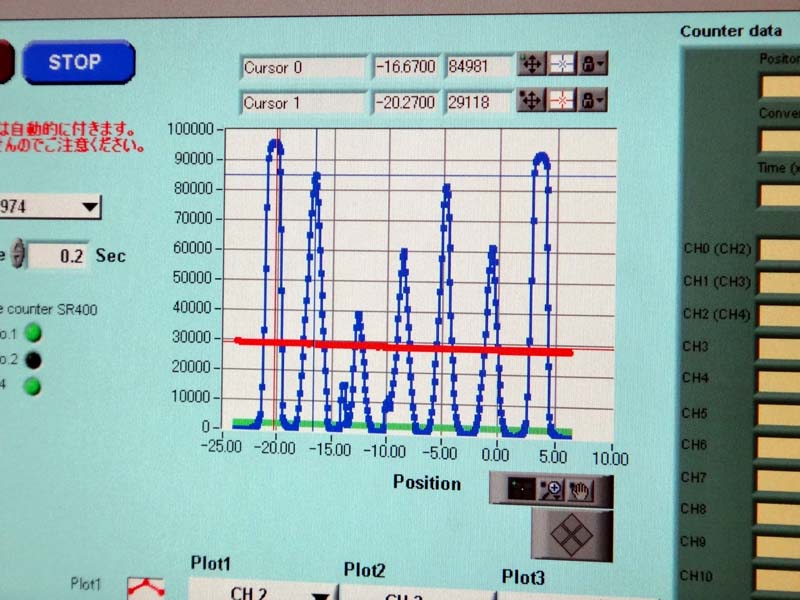This screenshot has width=800, height=600.
Task: Click the stepper beside the 0.2 Sec field
Action: (x=15, y=255)
